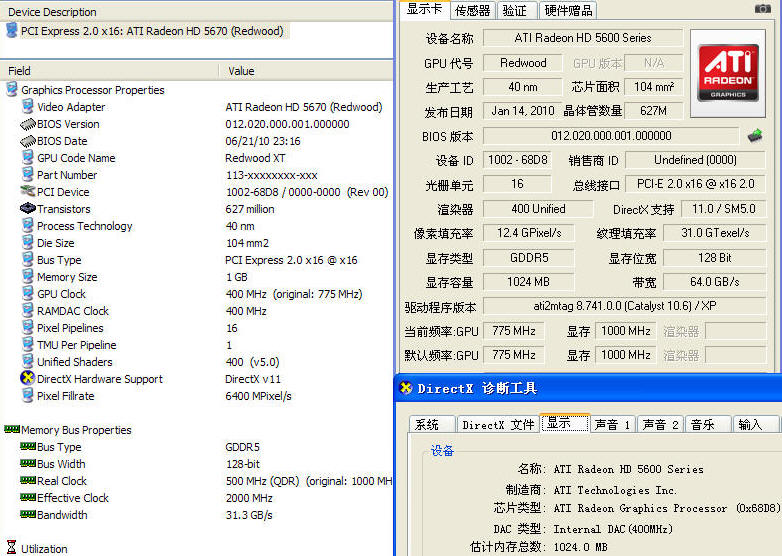Click the Utilization hourglass icon
Image resolution: width=782 pixels, height=556 pixels.
click(11, 547)
